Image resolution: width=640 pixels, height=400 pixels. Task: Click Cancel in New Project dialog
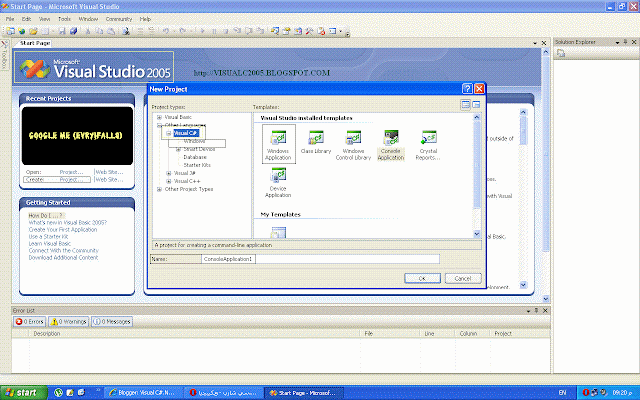tap(463, 278)
